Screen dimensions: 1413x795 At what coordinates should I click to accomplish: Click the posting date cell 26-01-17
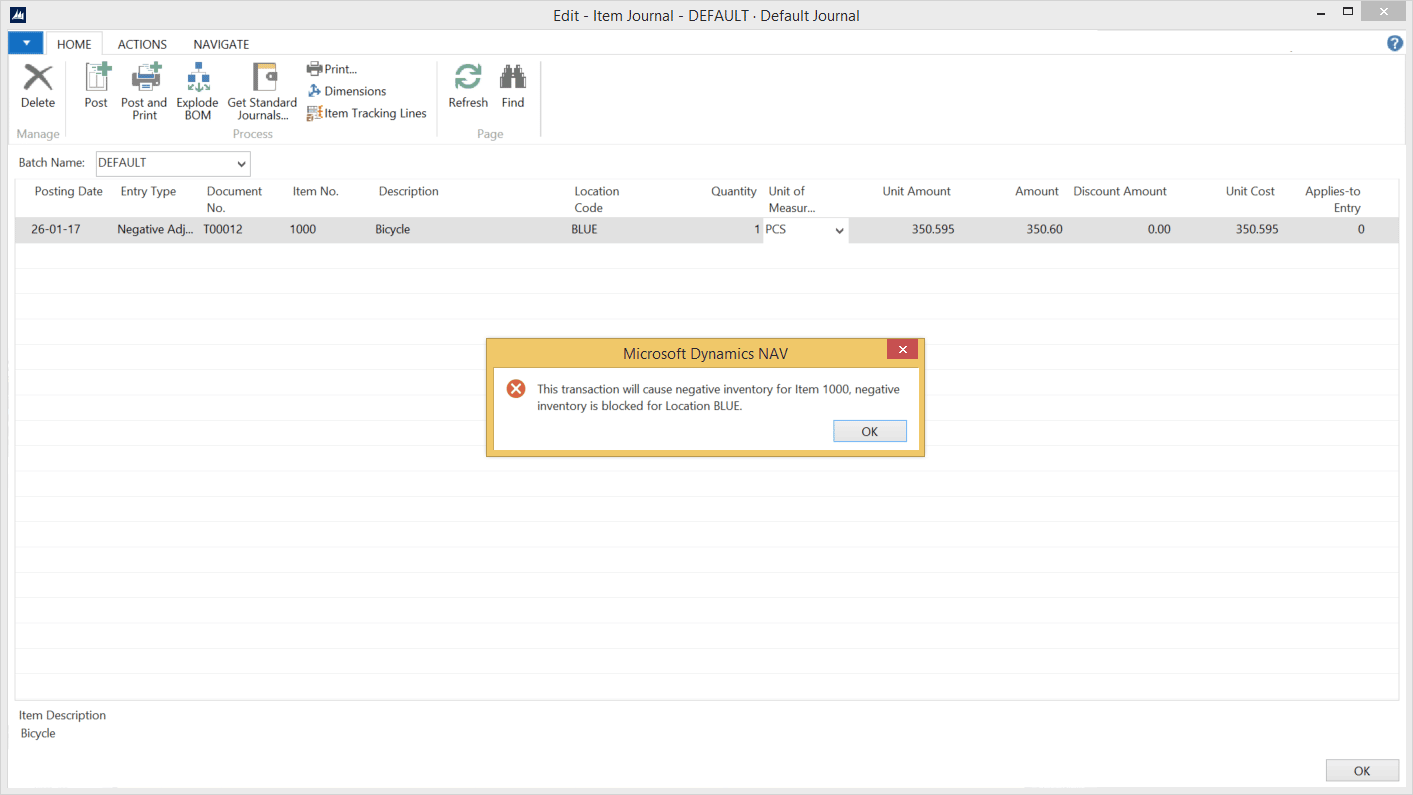click(56, 229)
